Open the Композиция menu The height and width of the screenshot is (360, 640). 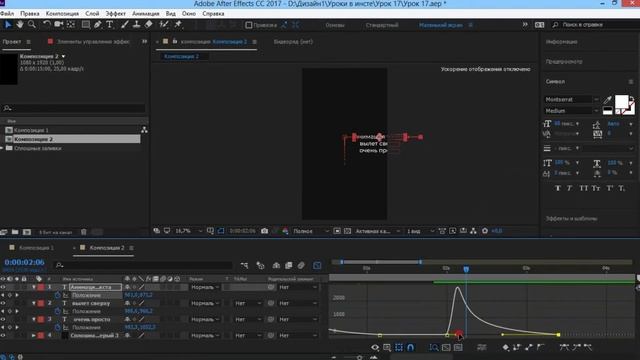coord(62,13)
